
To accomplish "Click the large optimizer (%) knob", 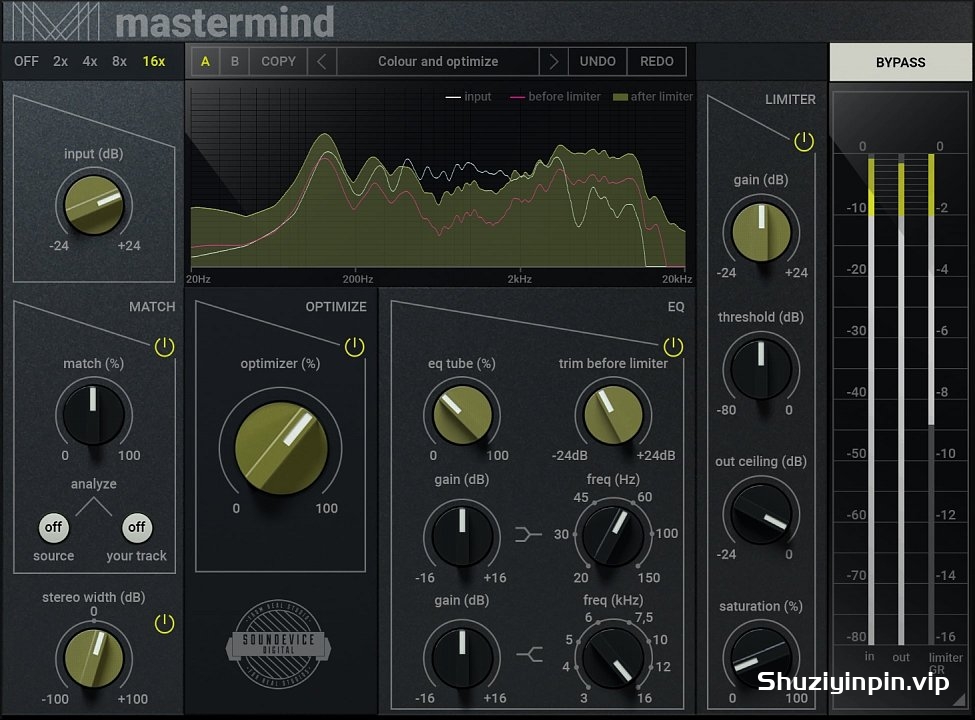I will pos(281,448).
